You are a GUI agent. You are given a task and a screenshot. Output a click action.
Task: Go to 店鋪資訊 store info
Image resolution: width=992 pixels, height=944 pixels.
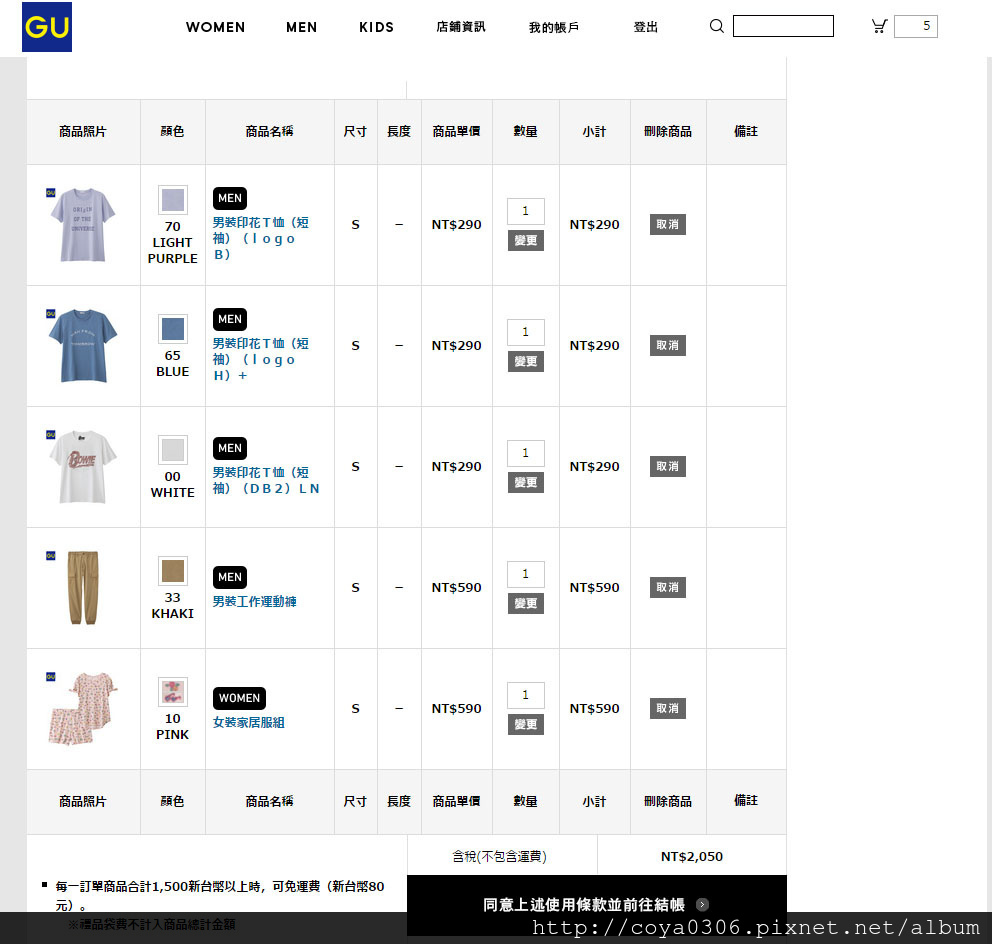(x=461, y=27)
